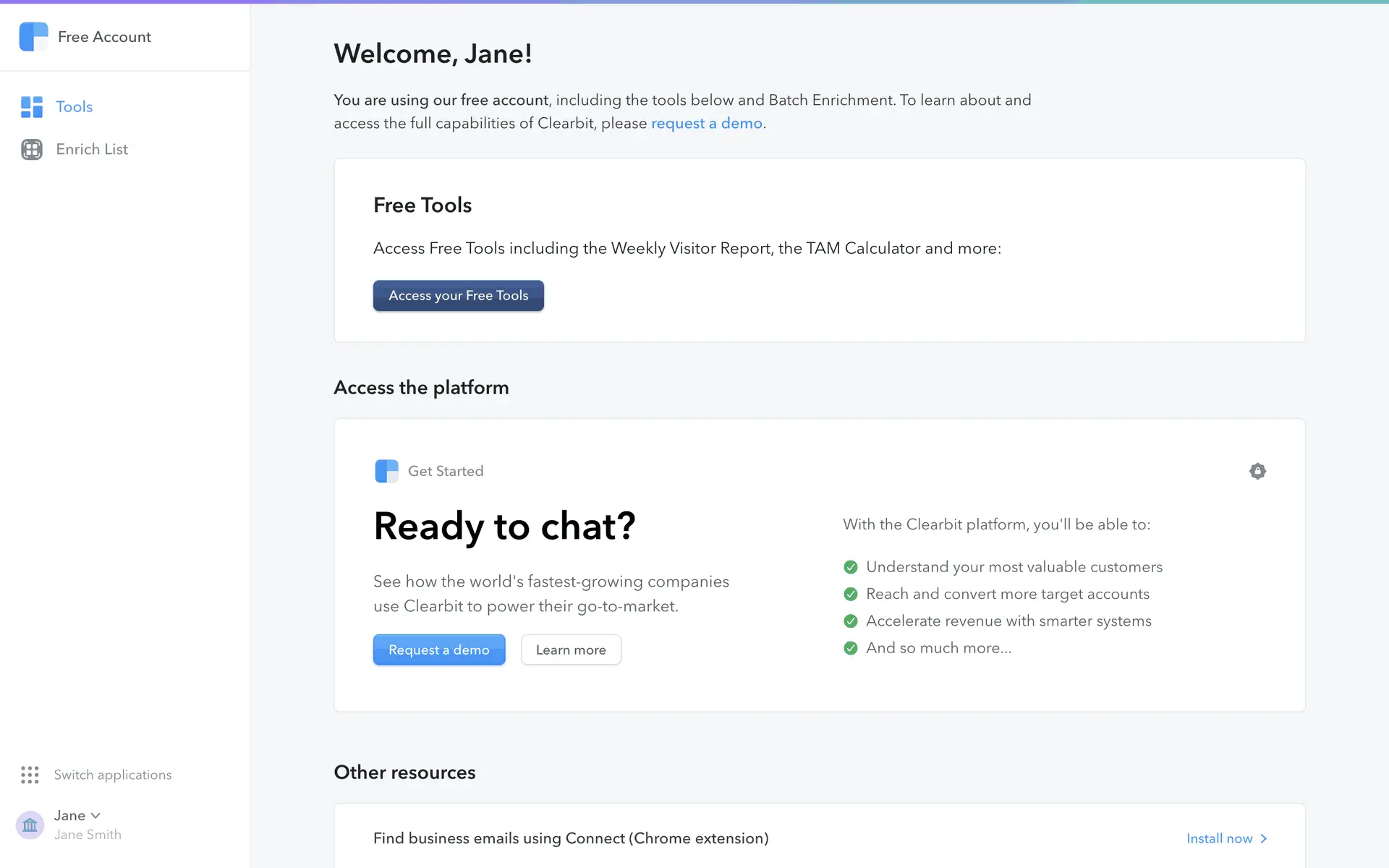Screen dimensions: 1389x868
Task: Open the Switch applications menu
Action: tap(113, 775)
